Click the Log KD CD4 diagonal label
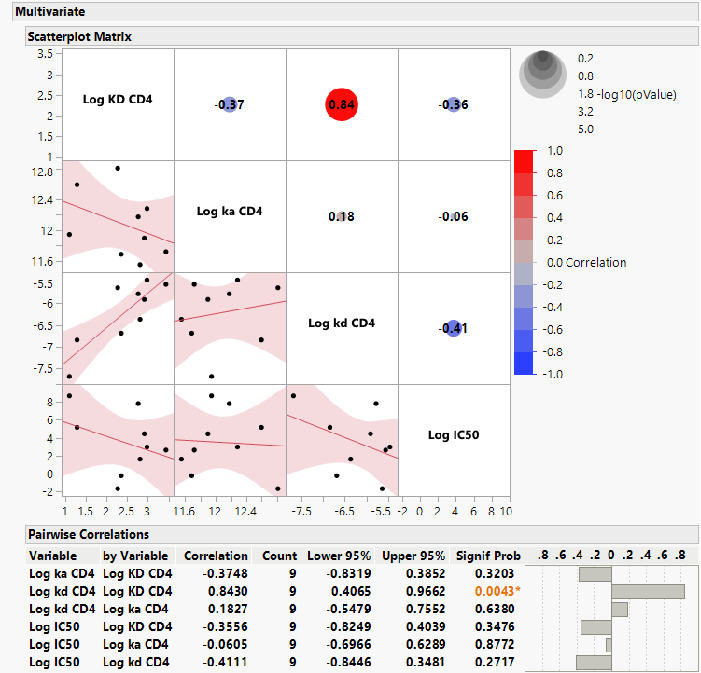 click(x=117, y=99)
